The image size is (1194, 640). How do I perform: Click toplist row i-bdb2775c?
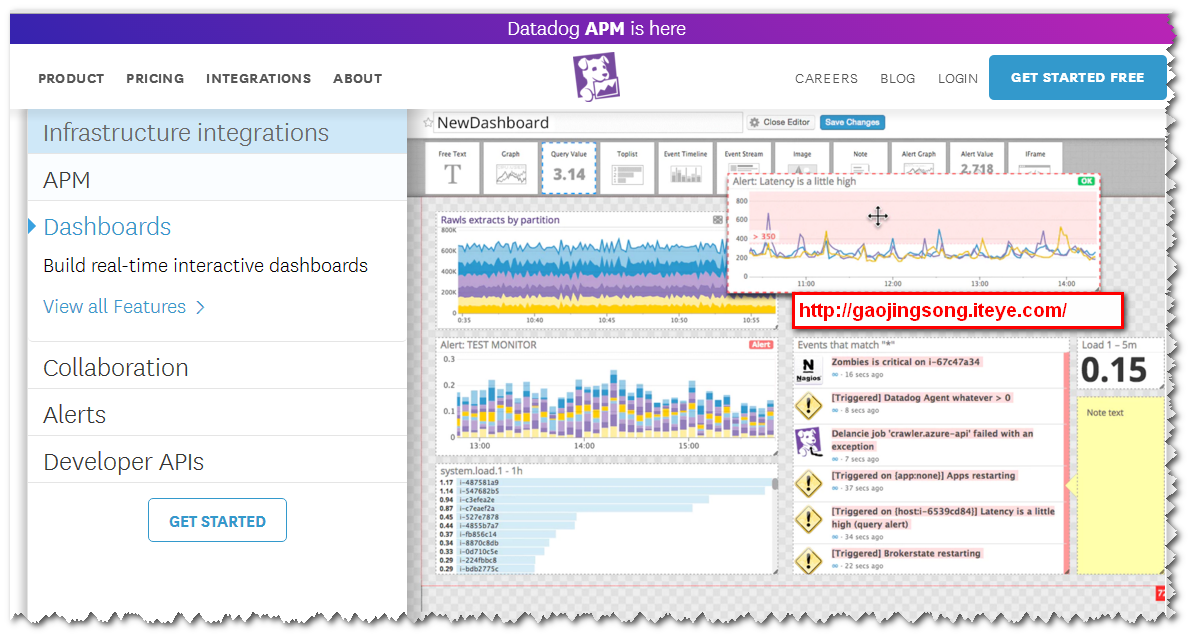pos(487,569)
